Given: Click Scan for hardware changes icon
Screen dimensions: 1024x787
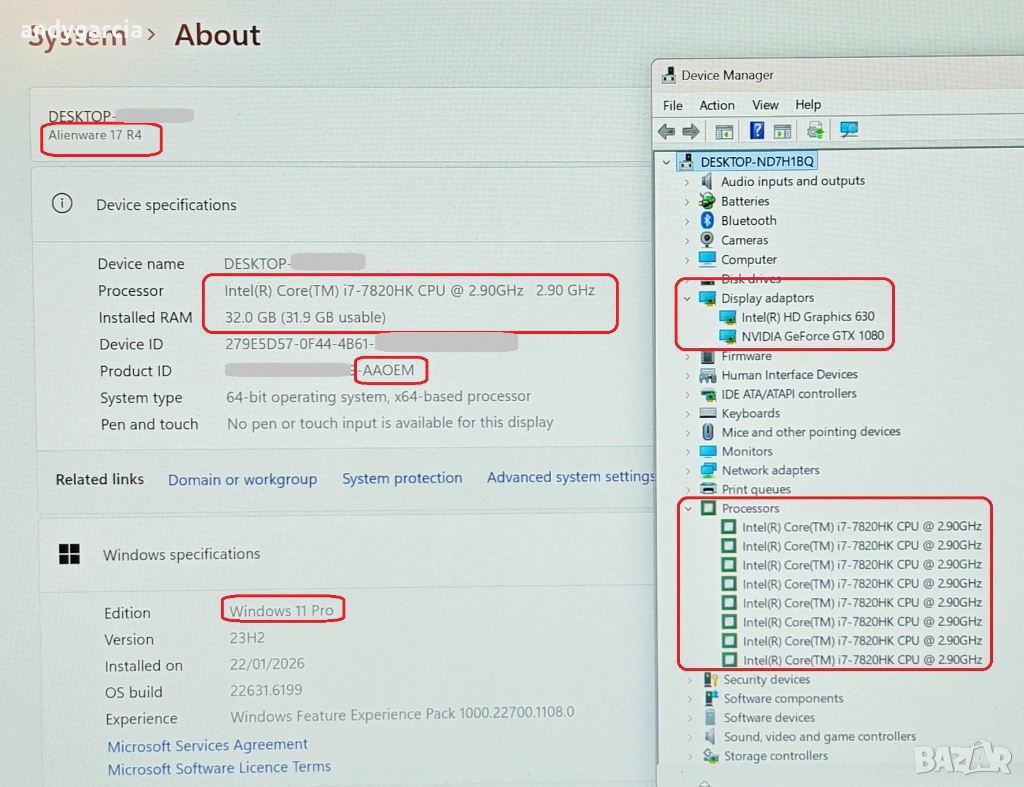Looking at the screenshot, I should coord(849,131).
